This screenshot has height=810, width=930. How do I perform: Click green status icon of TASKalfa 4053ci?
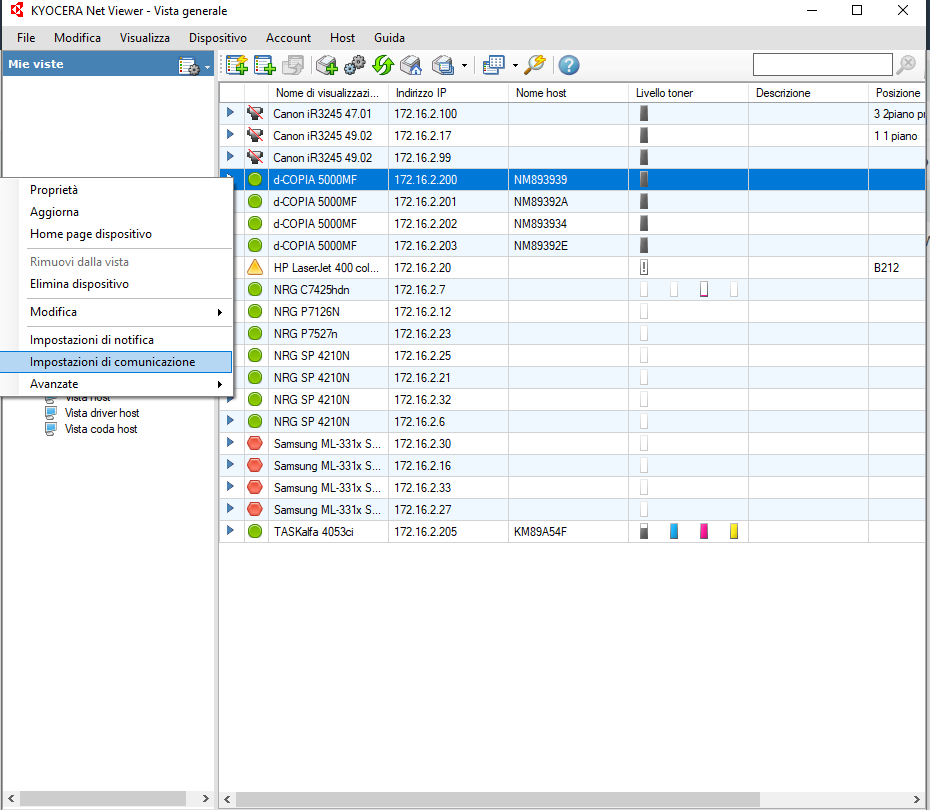(x=255, y=531)
